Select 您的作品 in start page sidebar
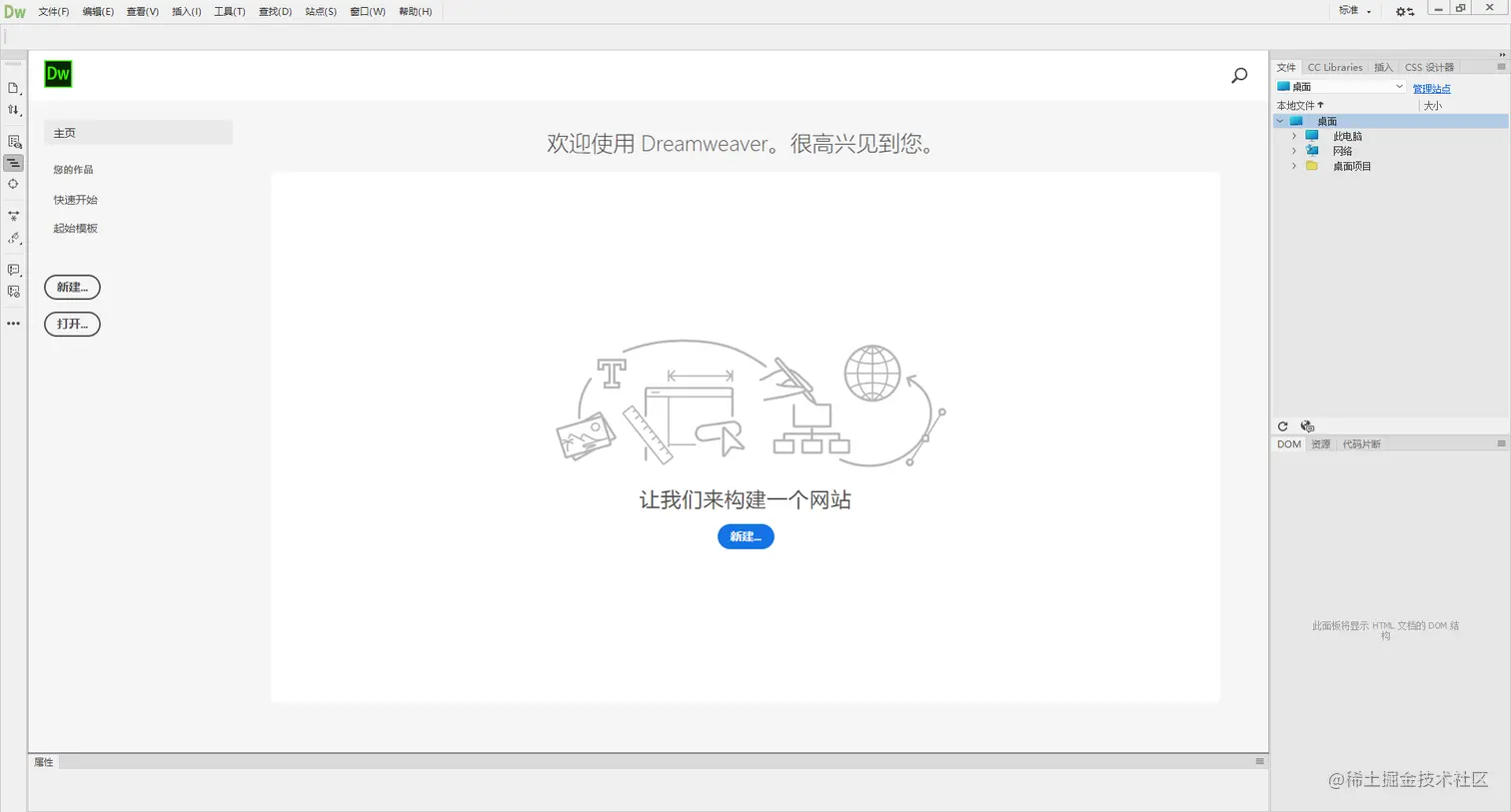 point(73,170)
